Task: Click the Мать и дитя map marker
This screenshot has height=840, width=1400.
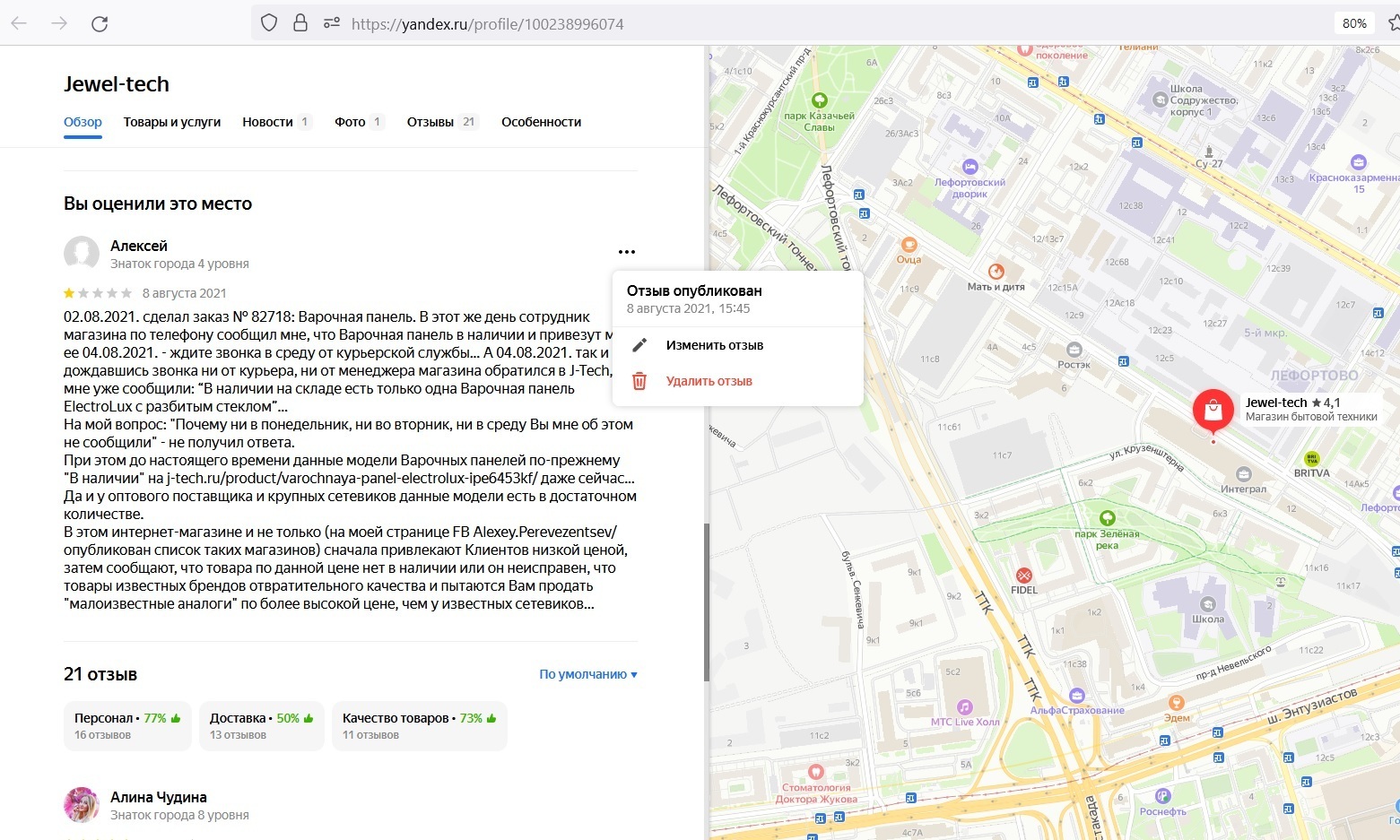Action: [996, 272]
